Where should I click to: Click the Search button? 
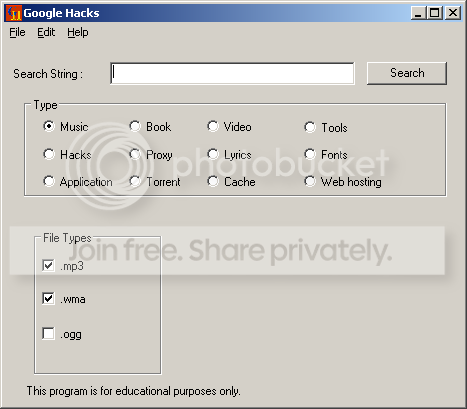pos(407,73)
